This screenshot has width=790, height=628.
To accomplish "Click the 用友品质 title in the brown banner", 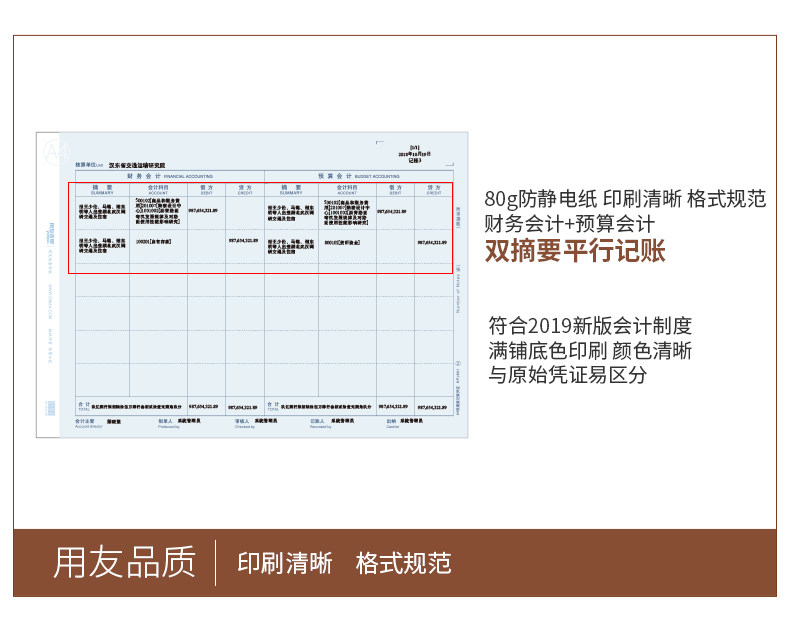I will (125, 563).
